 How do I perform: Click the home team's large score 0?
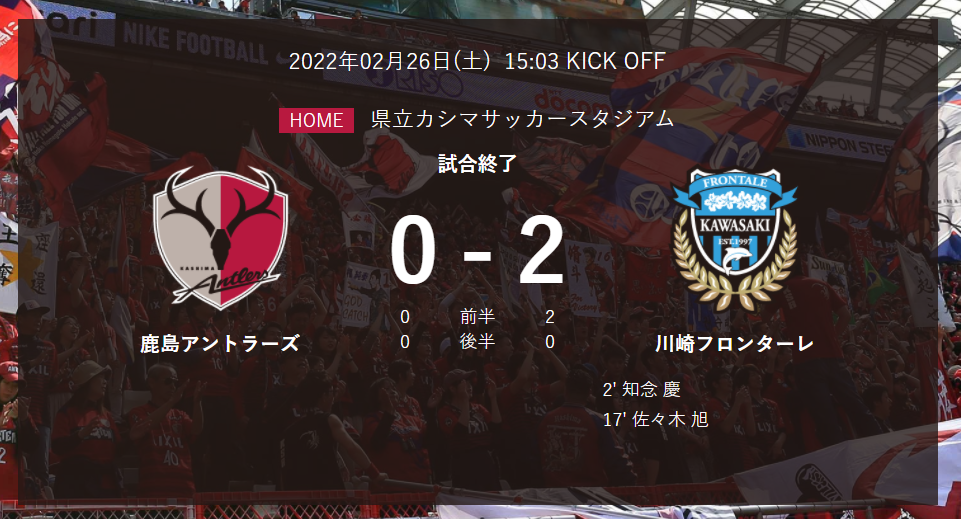point(413,250)
